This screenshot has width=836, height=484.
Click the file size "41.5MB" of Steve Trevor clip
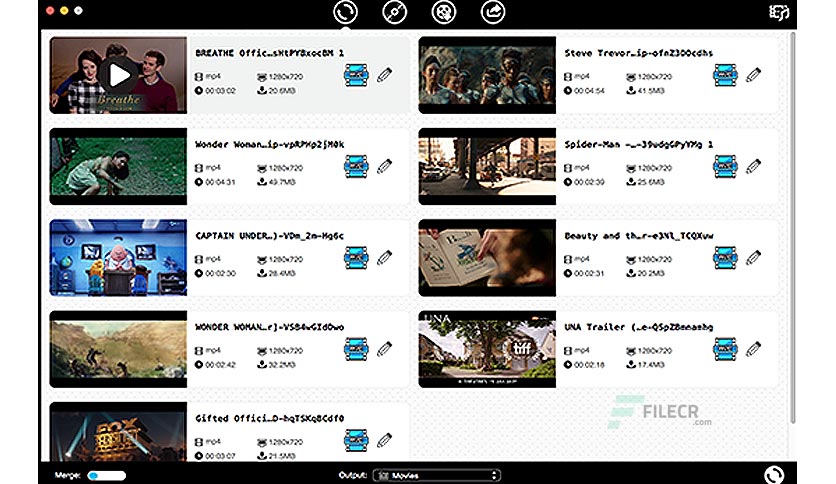point(651,91)
